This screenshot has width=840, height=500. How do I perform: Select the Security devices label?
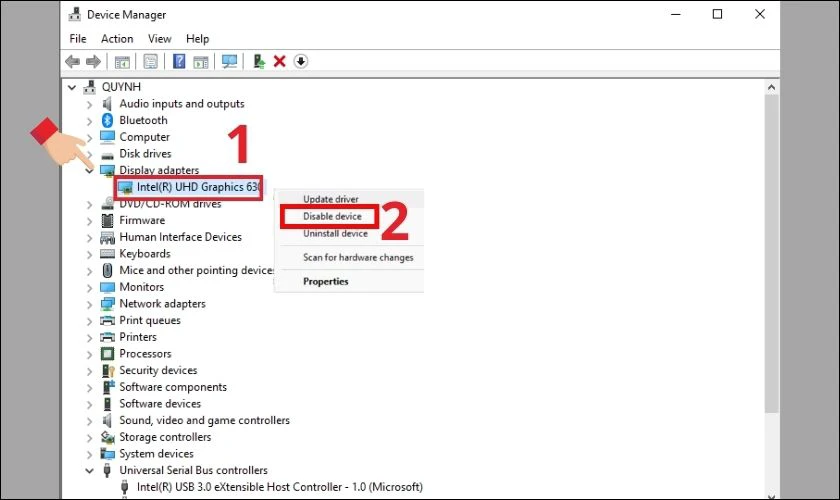click(x=158, y=370)
